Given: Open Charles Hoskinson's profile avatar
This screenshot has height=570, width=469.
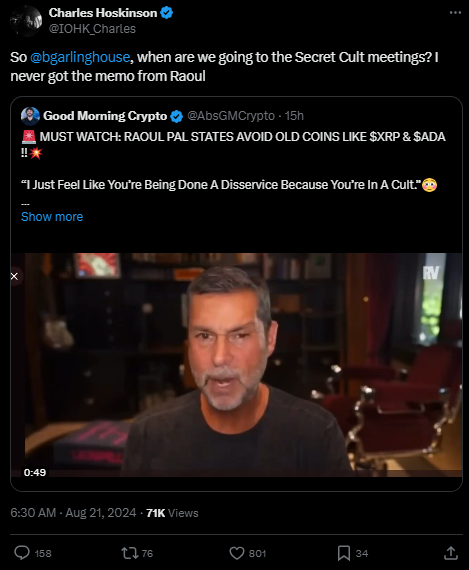Looking at the screenshot, I should [25, 21].
